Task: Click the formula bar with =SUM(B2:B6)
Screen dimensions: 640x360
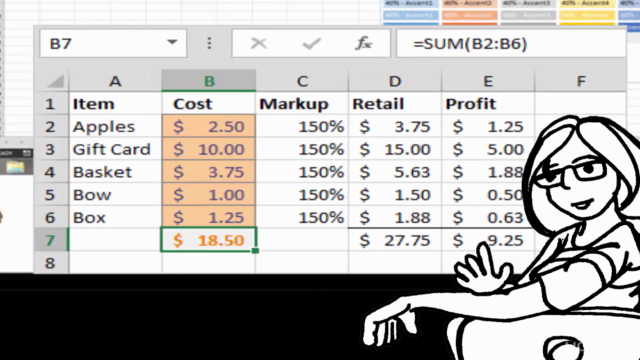Action: [x=511, y=43]
